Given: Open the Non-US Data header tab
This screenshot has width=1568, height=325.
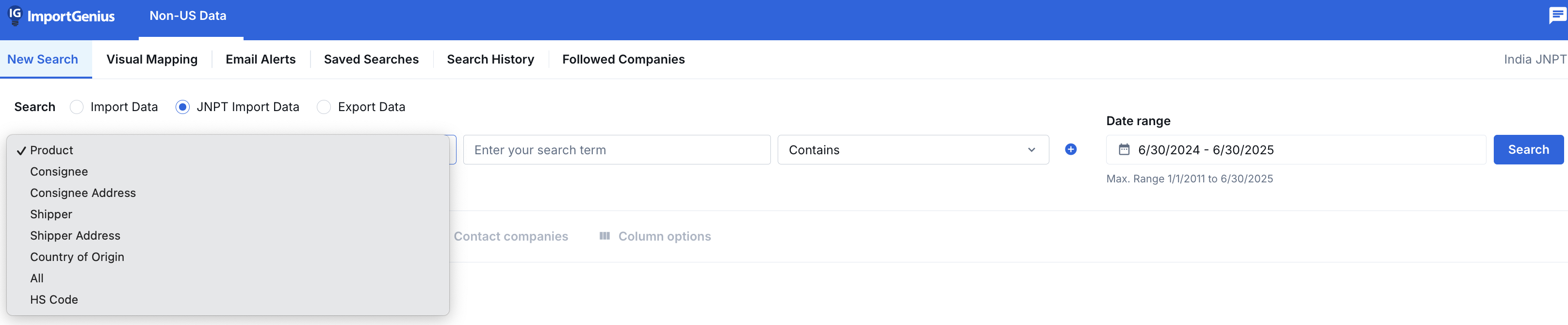Looking at the screenshot, I should [x=188, y=16].
